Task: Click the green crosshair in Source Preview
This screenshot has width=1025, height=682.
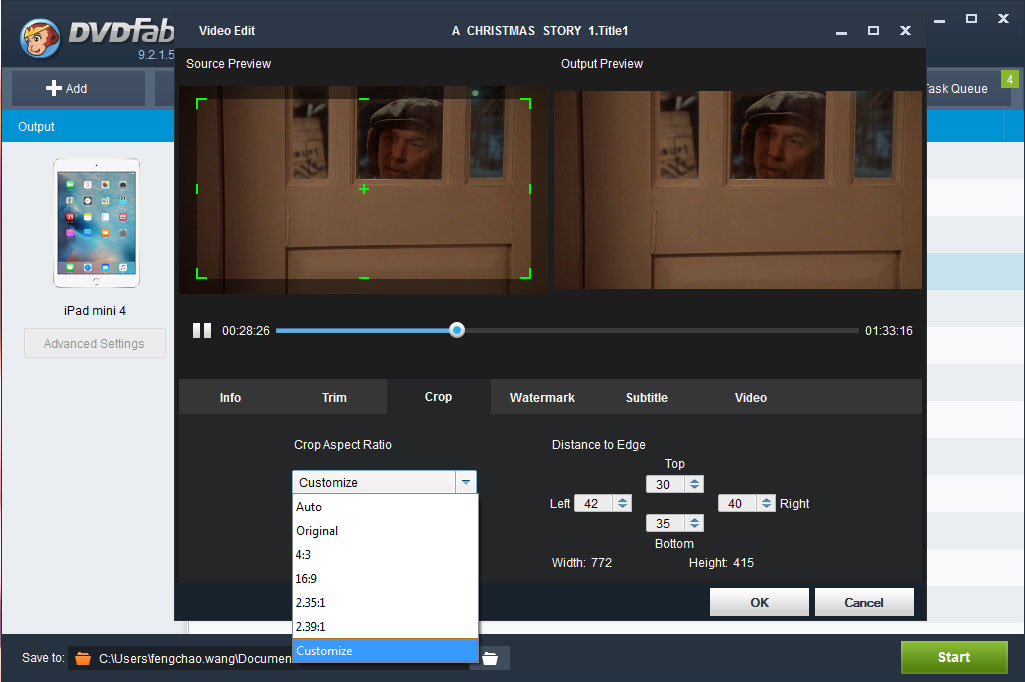Action: coord(364,189)
